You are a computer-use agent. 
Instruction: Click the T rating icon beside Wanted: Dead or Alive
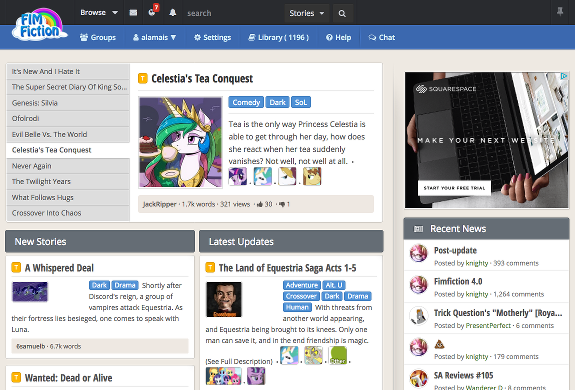point(16,377)
